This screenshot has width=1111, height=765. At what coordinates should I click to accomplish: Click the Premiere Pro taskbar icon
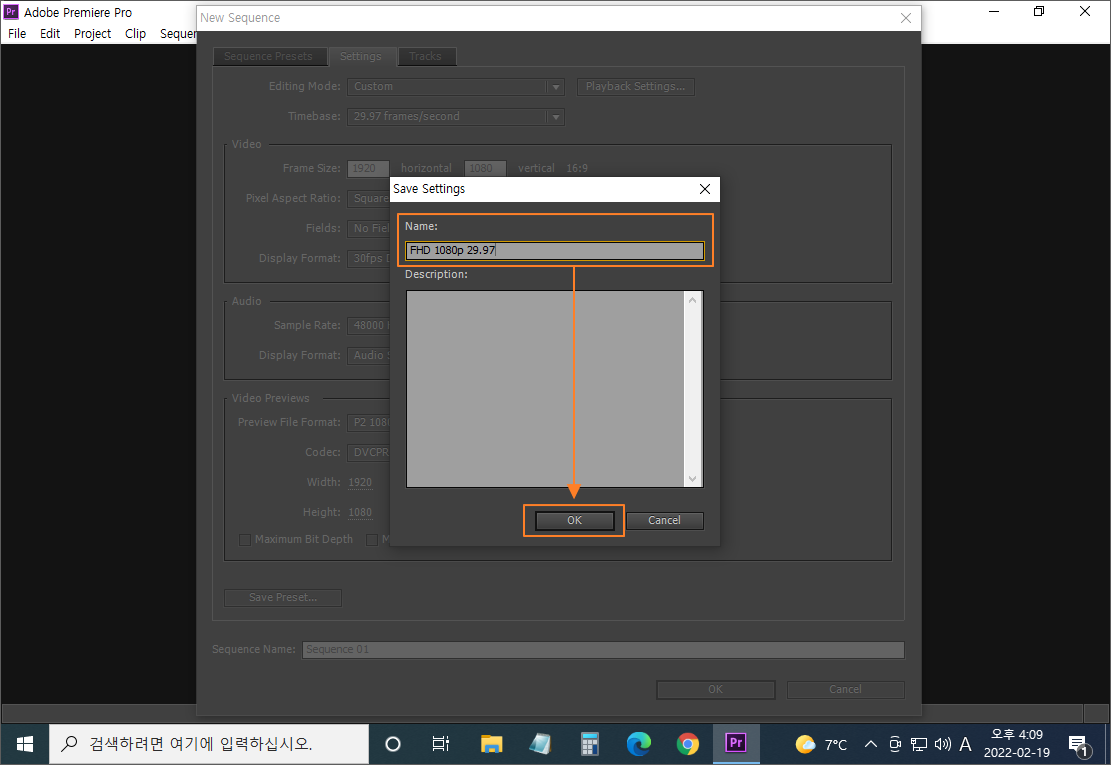click(736, 744)
